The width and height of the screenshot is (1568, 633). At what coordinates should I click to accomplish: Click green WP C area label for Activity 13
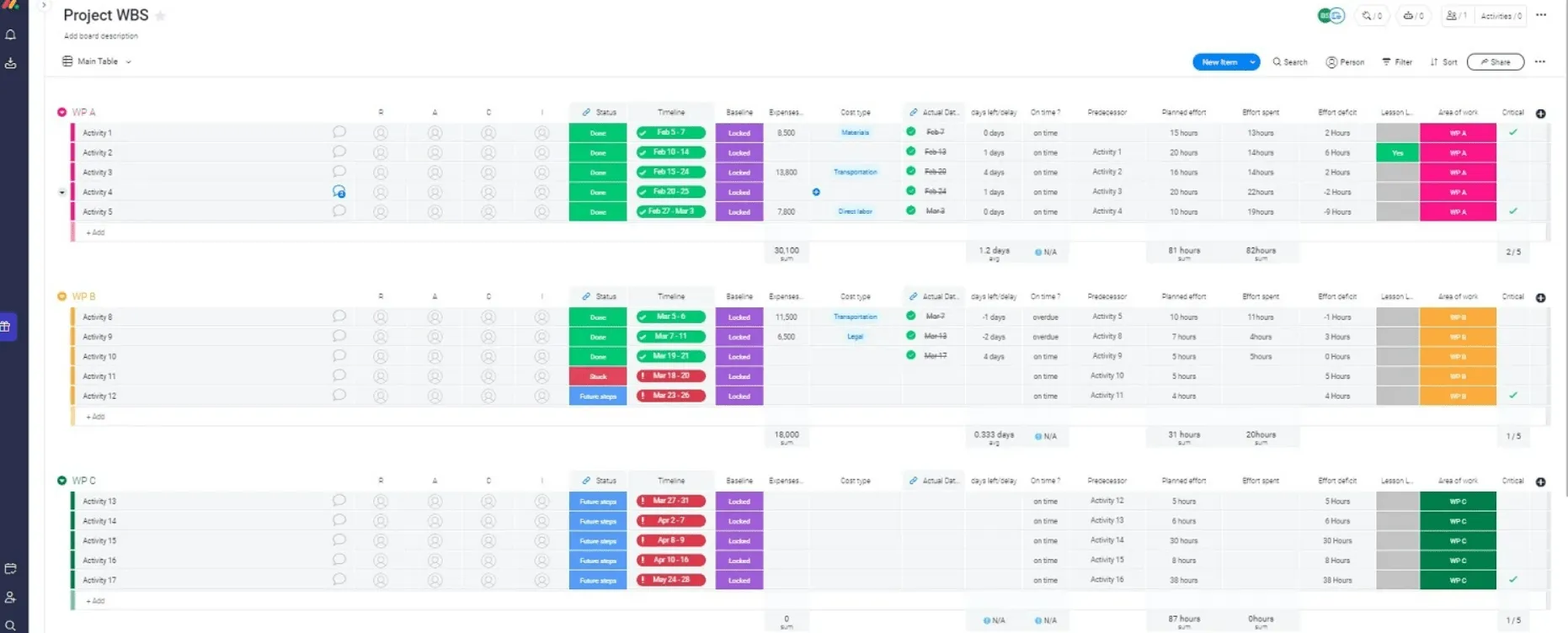point(1458,502)
